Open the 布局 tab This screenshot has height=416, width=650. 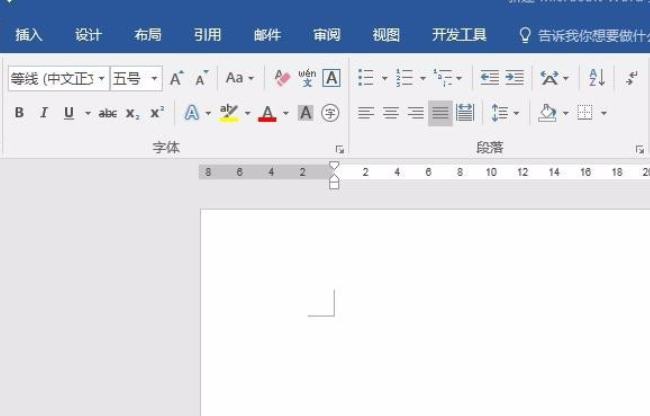point(148,35)
